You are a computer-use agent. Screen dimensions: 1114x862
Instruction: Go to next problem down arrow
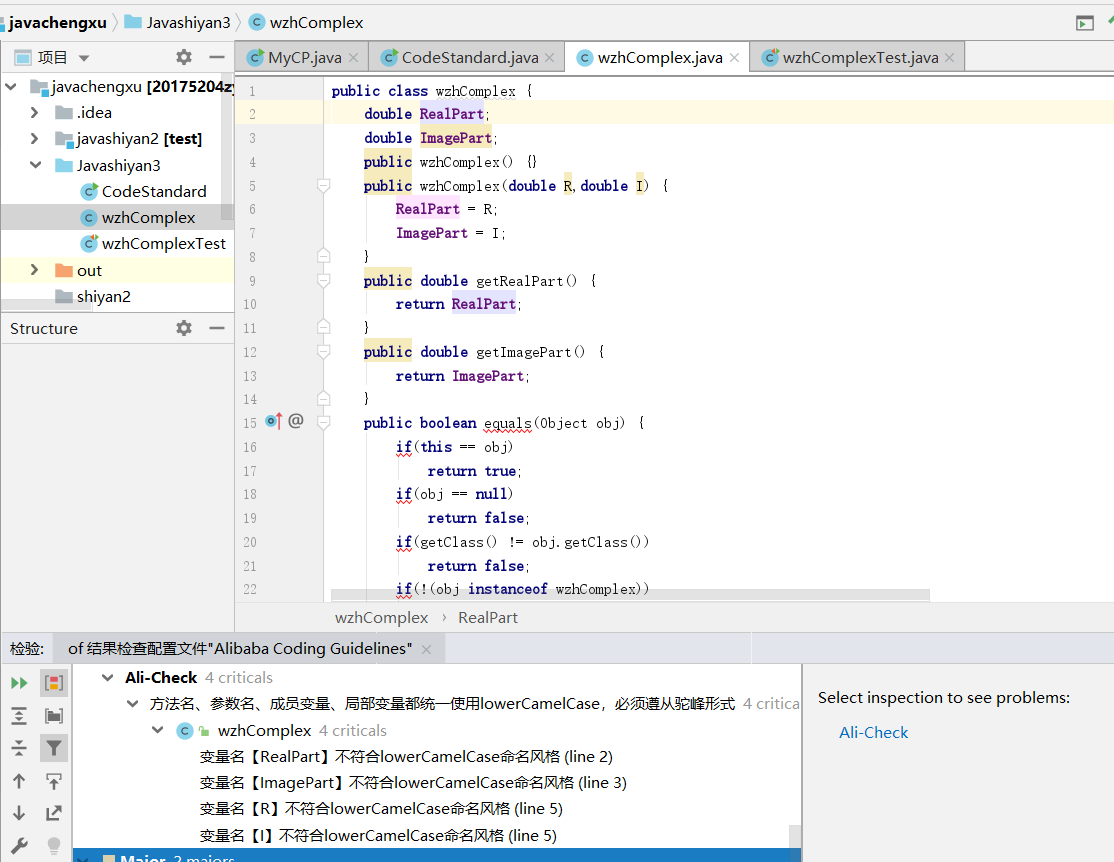pos(19,813)
